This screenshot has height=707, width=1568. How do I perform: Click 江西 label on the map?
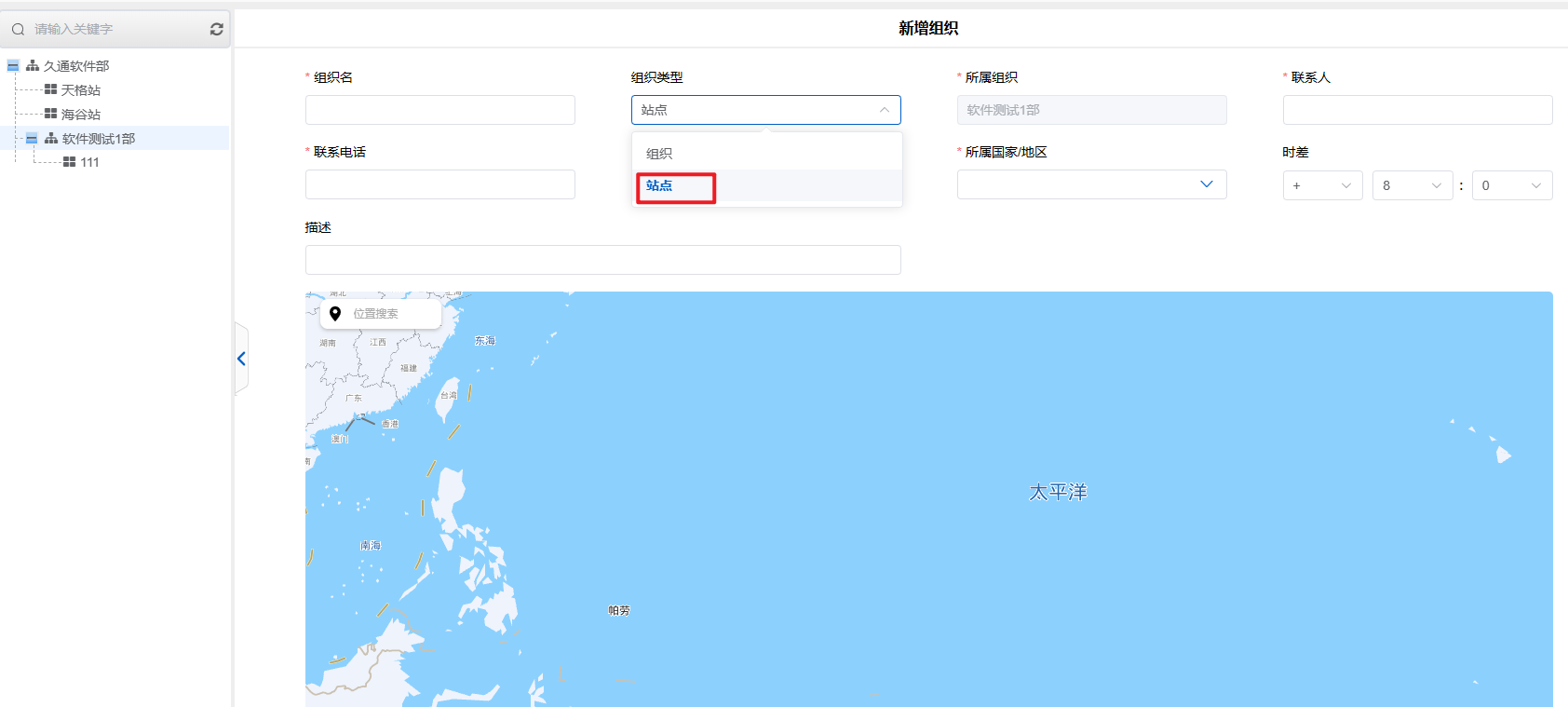coord(378,342)
